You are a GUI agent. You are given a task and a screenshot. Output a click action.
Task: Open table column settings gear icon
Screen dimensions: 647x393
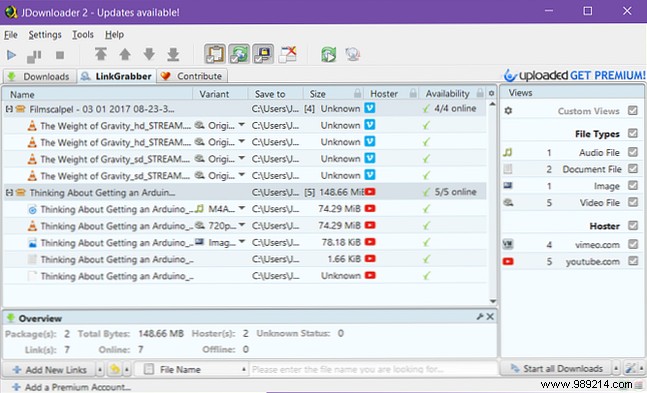[491, 93]
